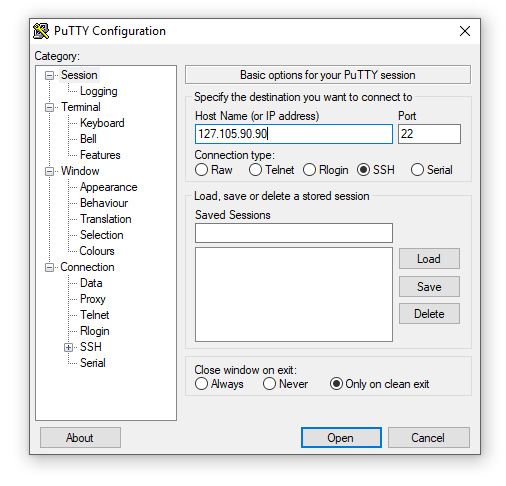Open the Appearance category
The width and height of the screenshot is (506, 486).
[109, 187]
